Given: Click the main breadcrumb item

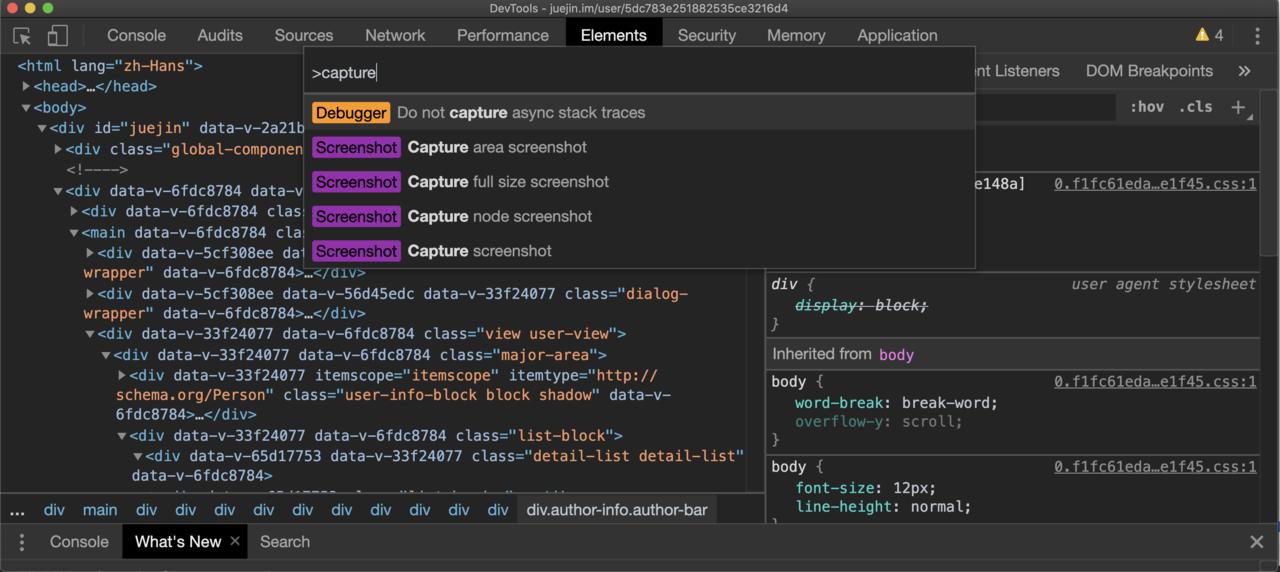Looking at the screenshot, I should click(x=100, y=510).
